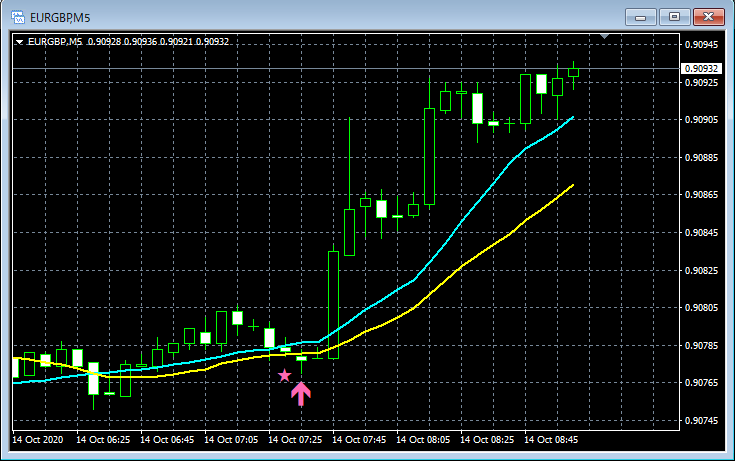This screenshot has width=735, height=461.
Task: Click the last candlestick on the chart
Action: (x=573, y=73)
